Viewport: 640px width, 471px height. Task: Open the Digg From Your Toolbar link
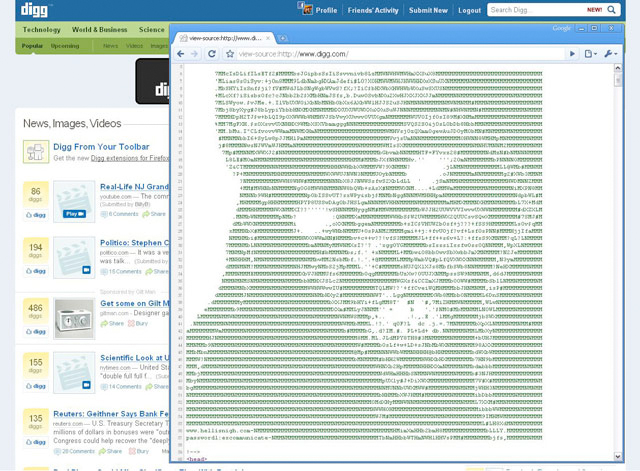(x=101, y=147)
